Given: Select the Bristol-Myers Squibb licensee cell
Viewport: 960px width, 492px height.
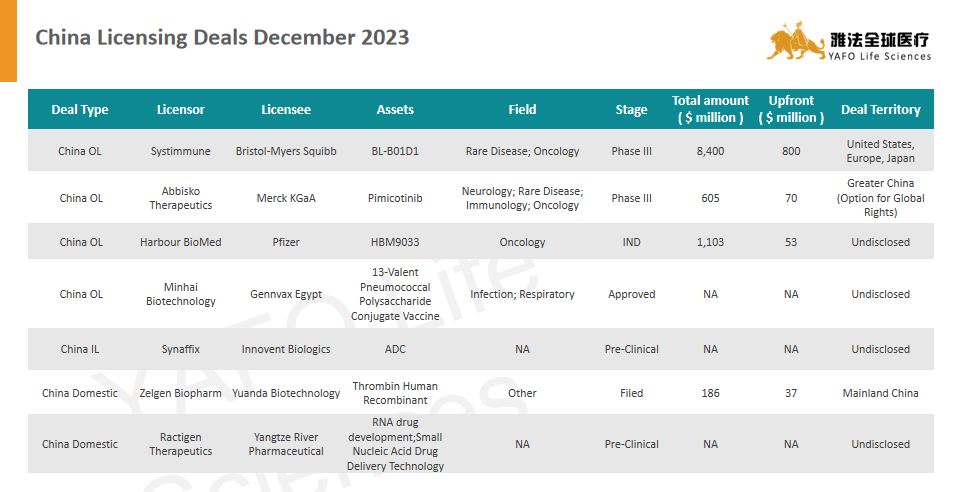Looking at the screenshot, I should click(286, 152).
